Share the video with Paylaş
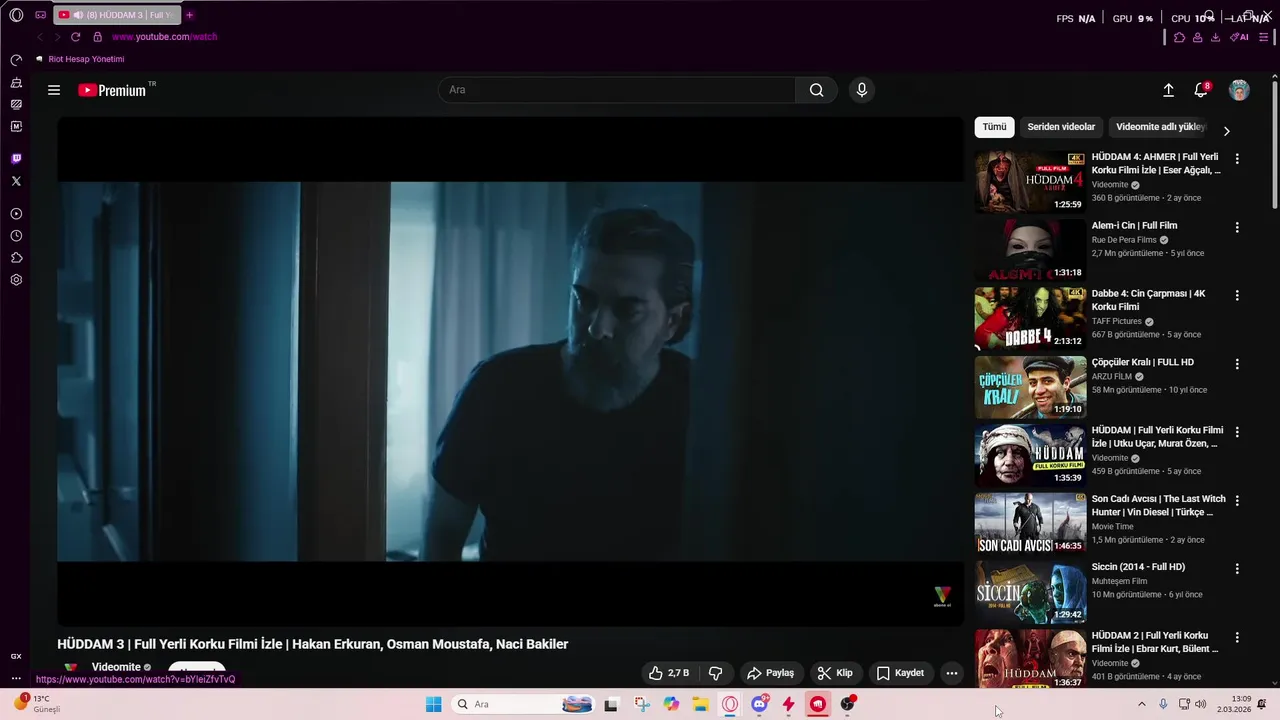Viewport: 1280px width, 720px height. coord(771,673)
